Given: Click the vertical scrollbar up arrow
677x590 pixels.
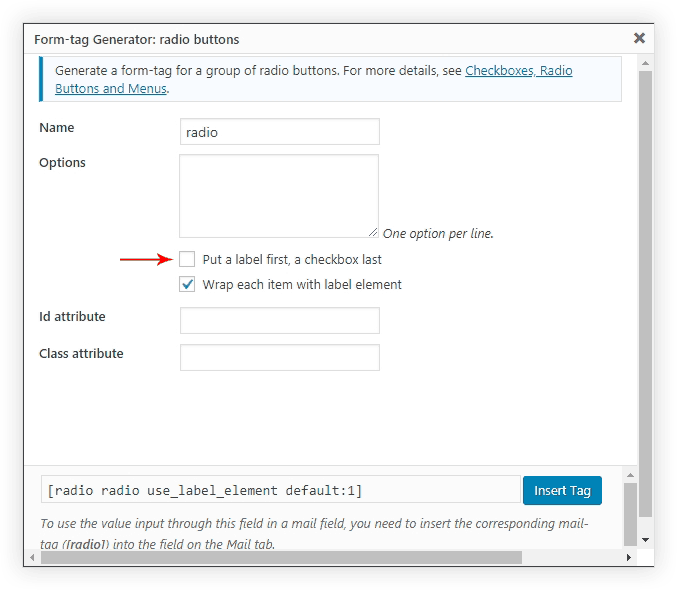Looking at the screenshot, I should [x=644, y=64].
